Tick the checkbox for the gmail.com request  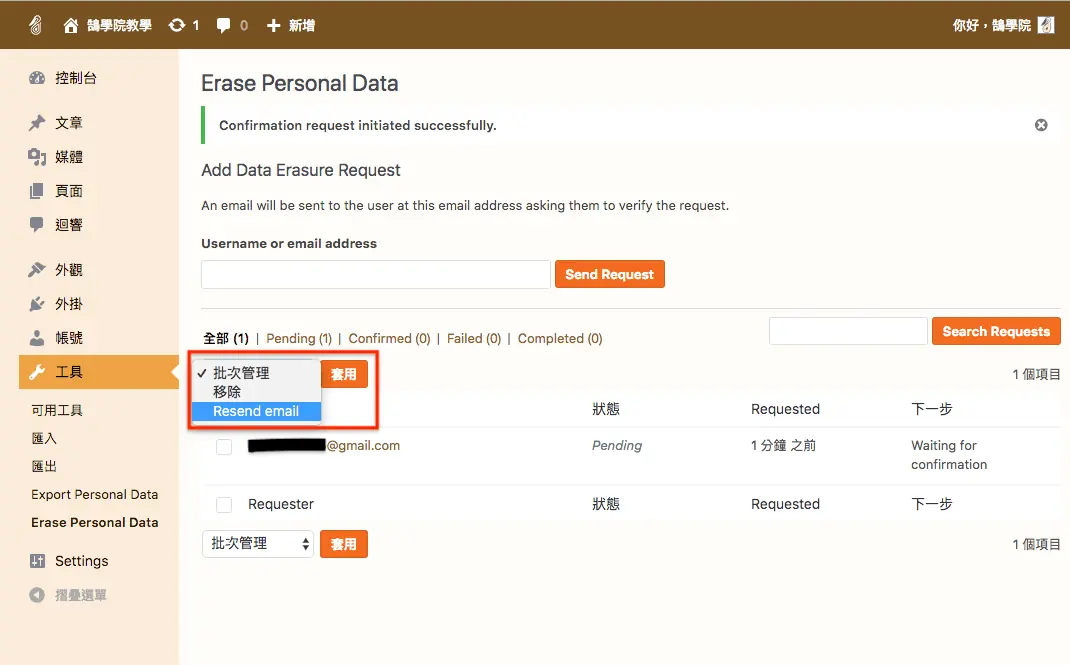pos(224,447)
